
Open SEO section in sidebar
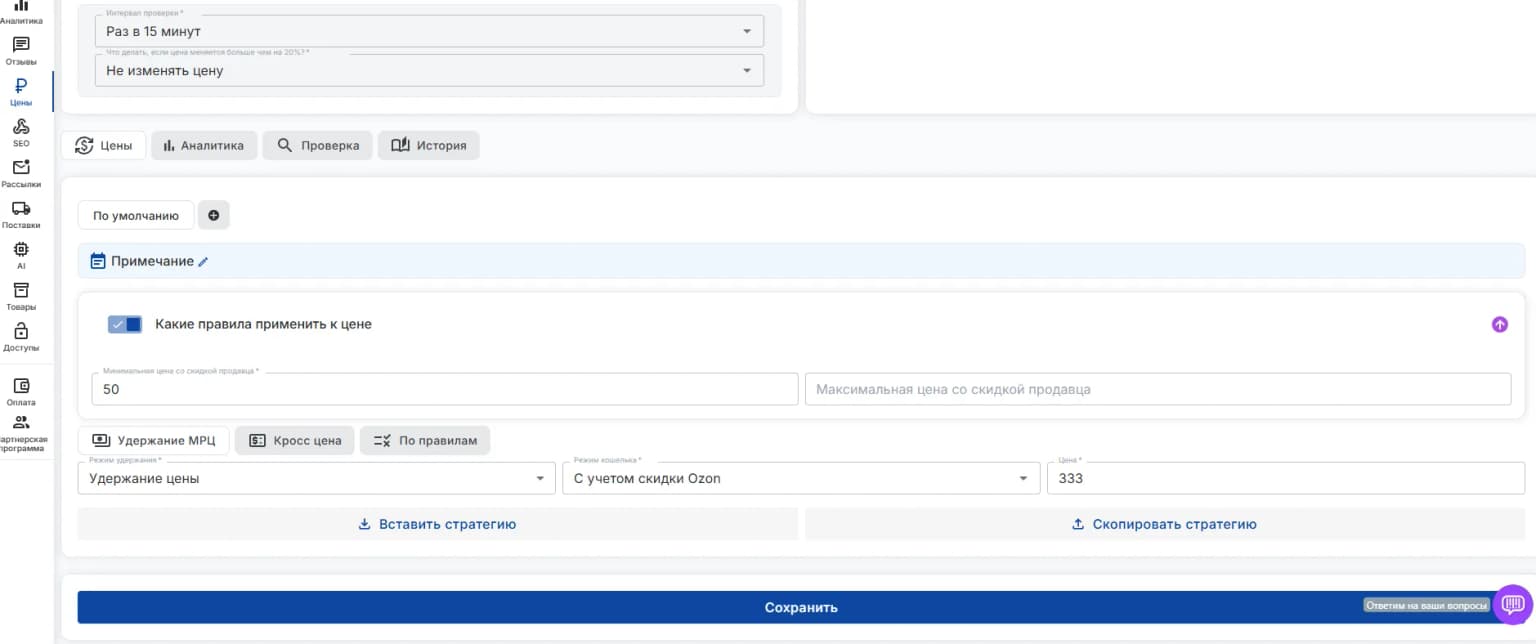[x=21, y=133]
